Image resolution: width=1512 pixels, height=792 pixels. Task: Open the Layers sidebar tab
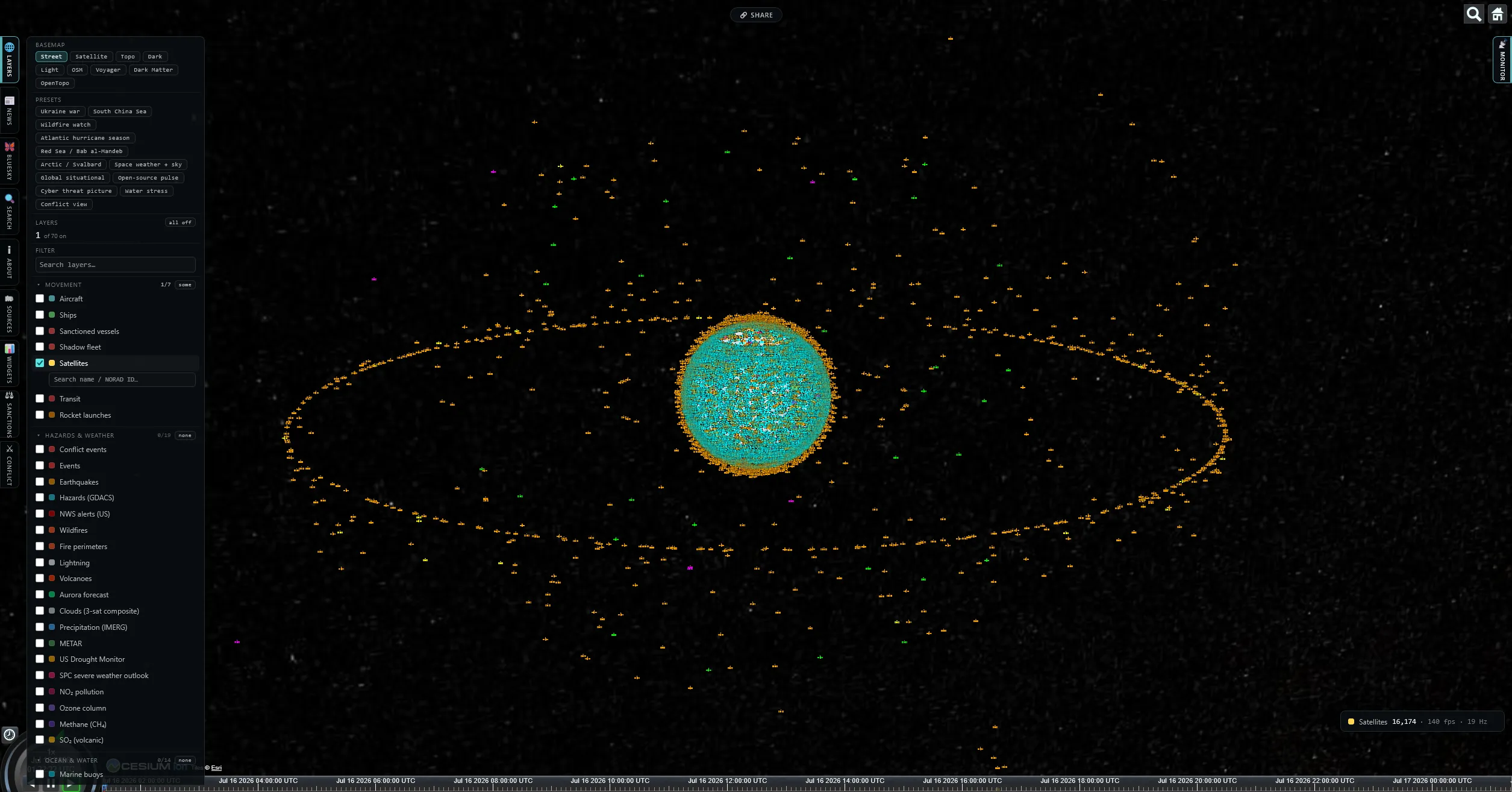coord(9,59)
